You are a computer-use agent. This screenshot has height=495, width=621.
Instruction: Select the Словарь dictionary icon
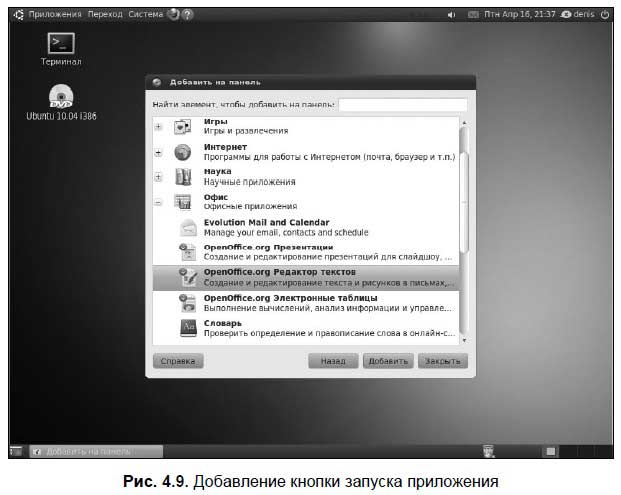(186, 328)
